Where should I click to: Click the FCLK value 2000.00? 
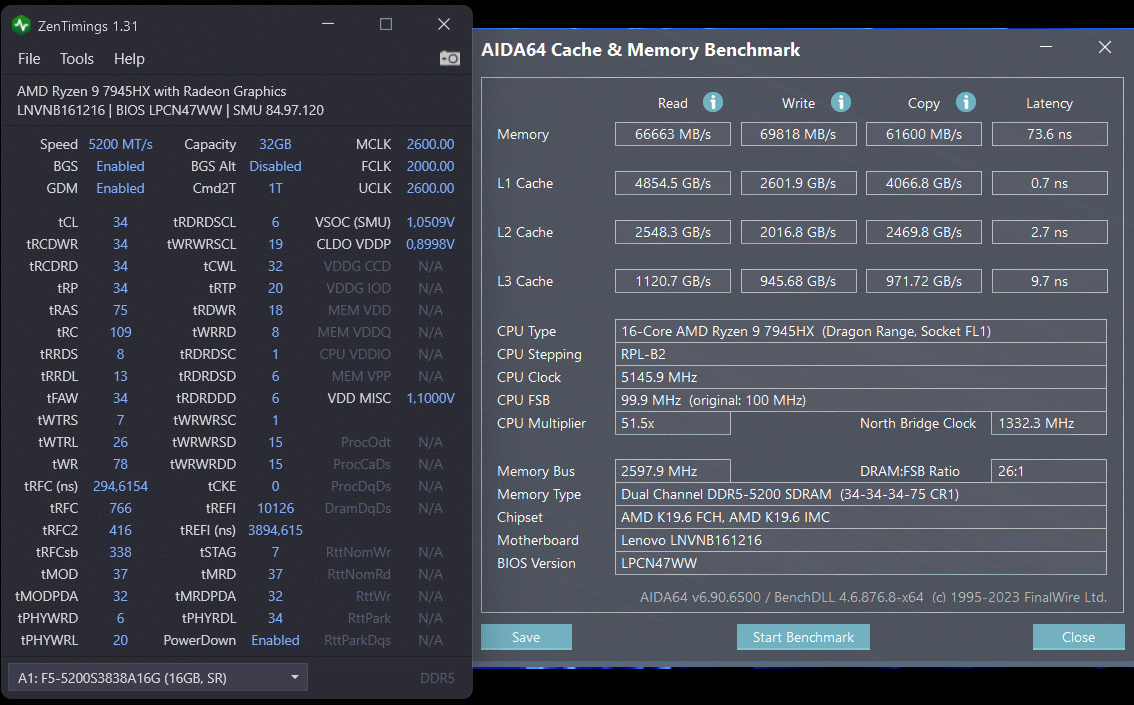[430, 166]
